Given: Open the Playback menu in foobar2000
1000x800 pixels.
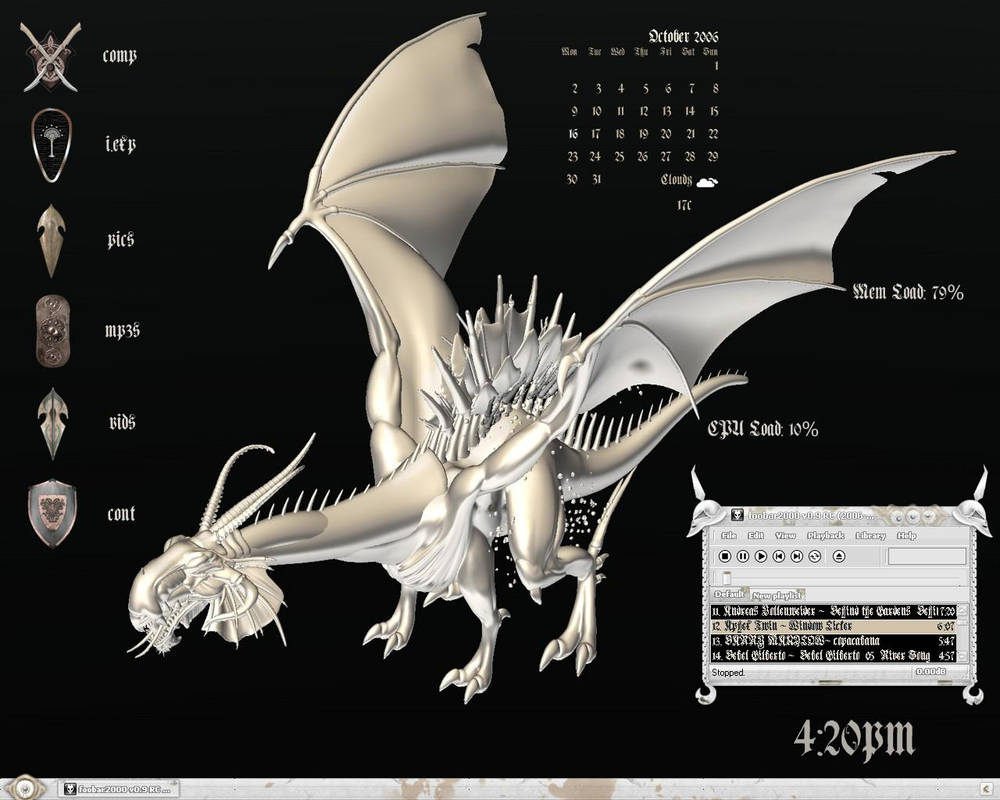Looking at the screenshot, I should pyautogui.click(x=826, y=536).
